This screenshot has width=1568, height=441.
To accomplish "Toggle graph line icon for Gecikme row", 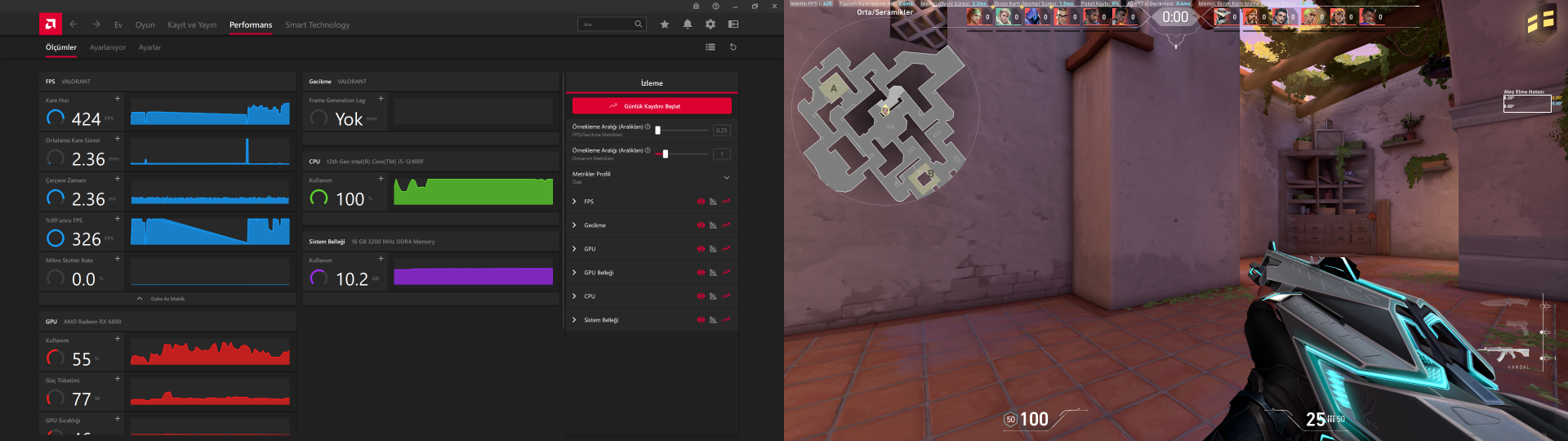I will tap(726, 225).
